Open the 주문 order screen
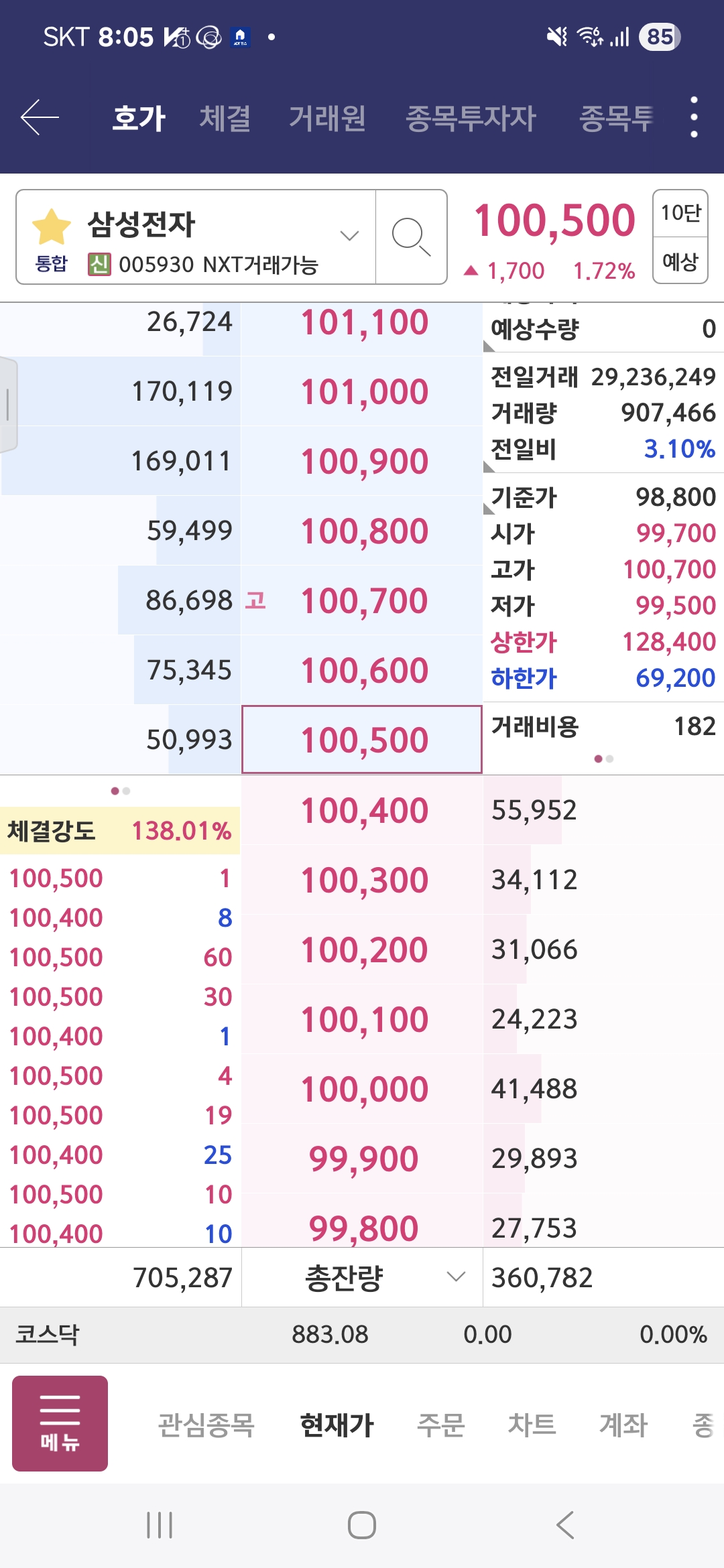Screen dimensions: 724x1568 (440, 1425)
